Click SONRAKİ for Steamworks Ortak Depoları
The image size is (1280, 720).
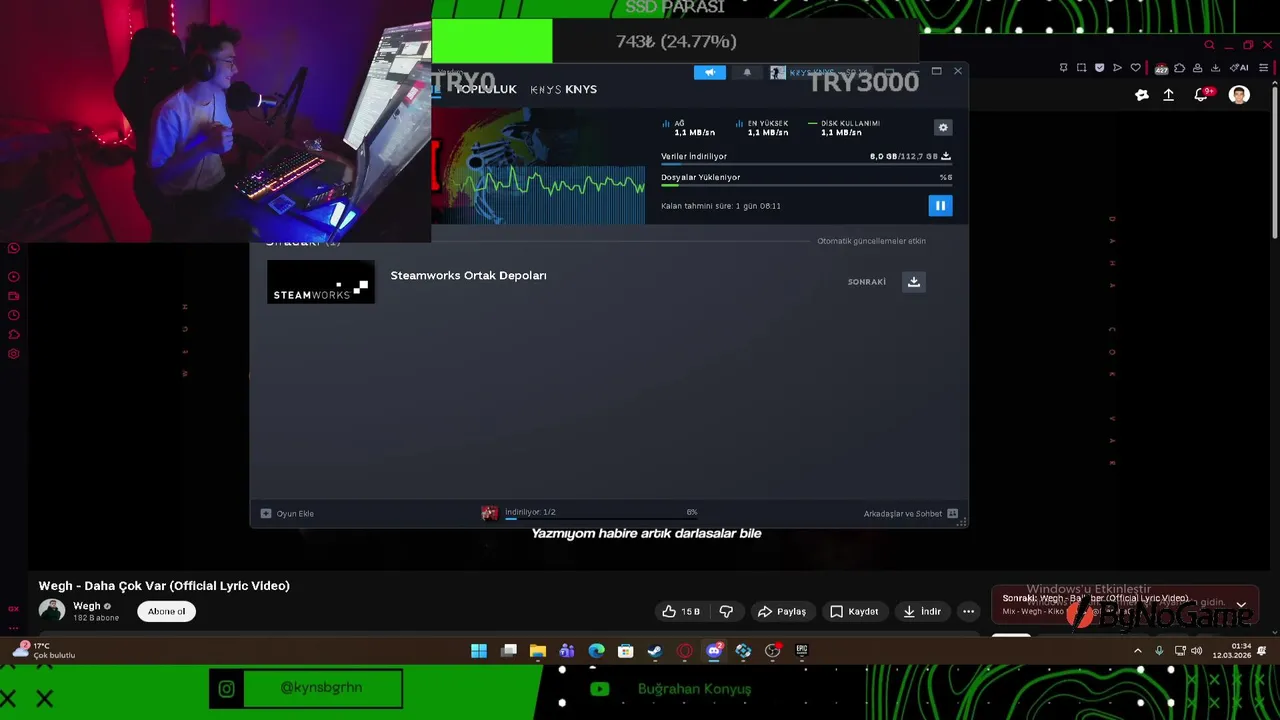coord(867,282)
